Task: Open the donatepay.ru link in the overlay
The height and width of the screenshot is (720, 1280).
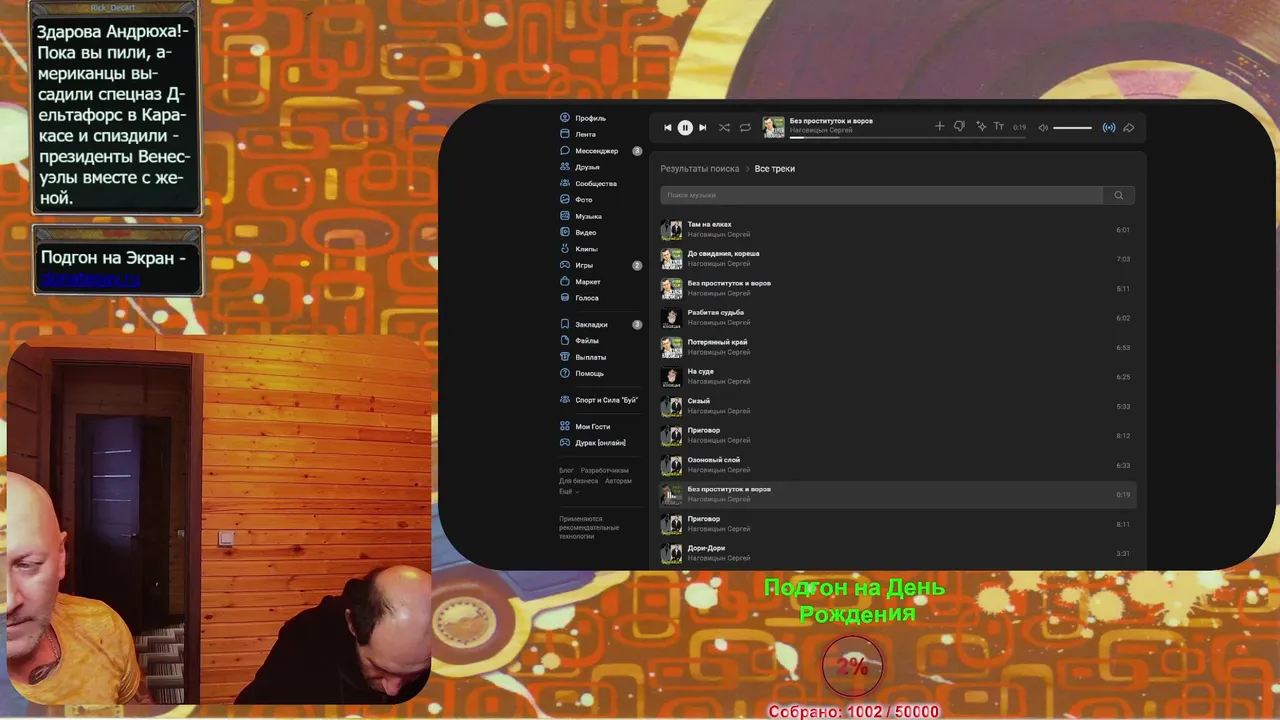Action: click(x=91, y=279)
